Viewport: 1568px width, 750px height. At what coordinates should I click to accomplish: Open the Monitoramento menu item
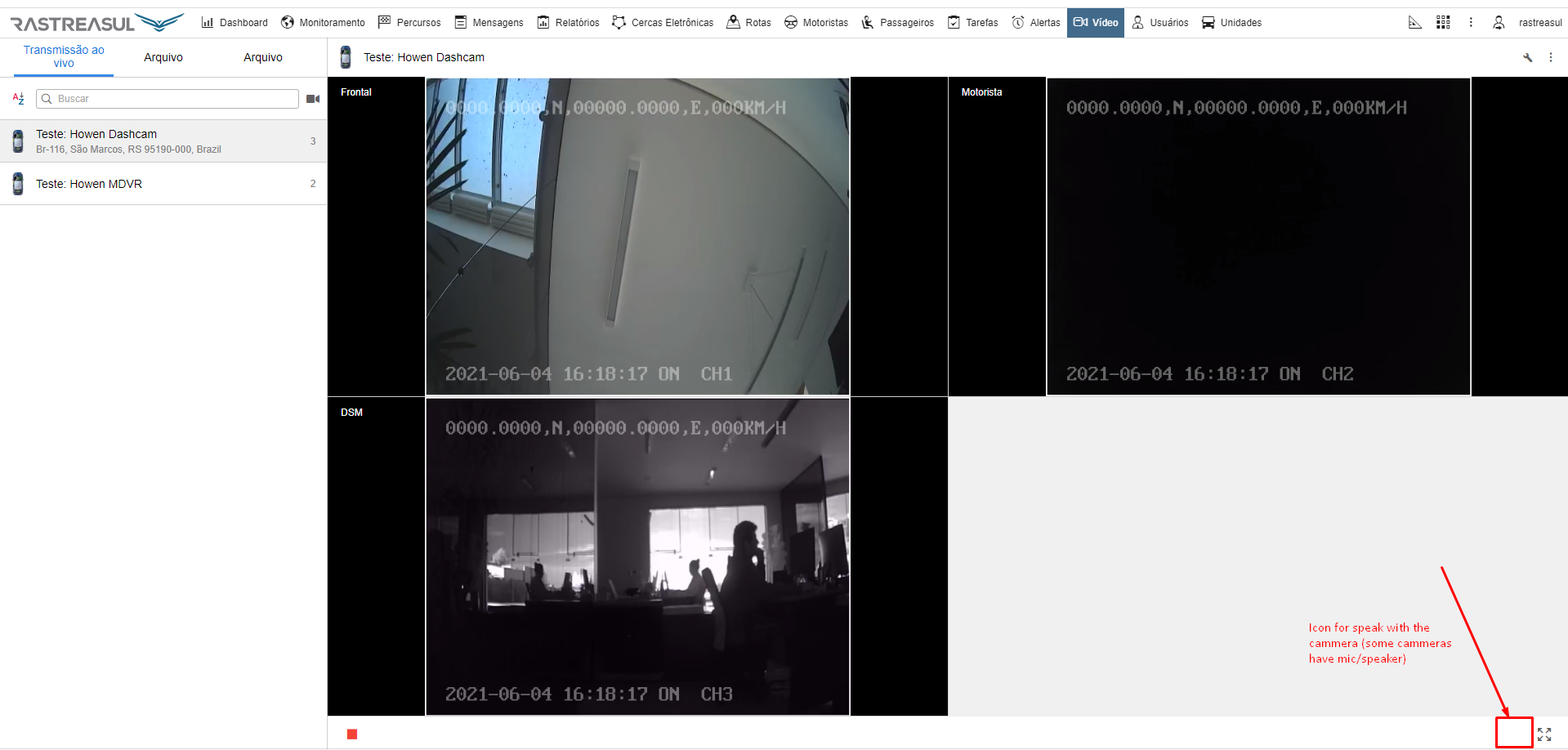point(323,23)
